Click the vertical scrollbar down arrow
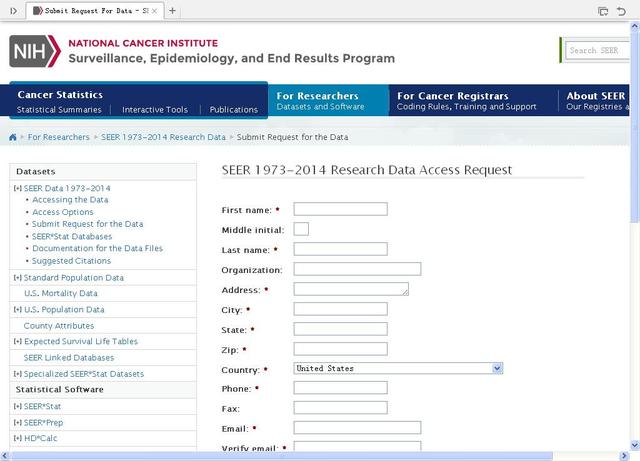 pyautogui.click(x=635, y=445)
